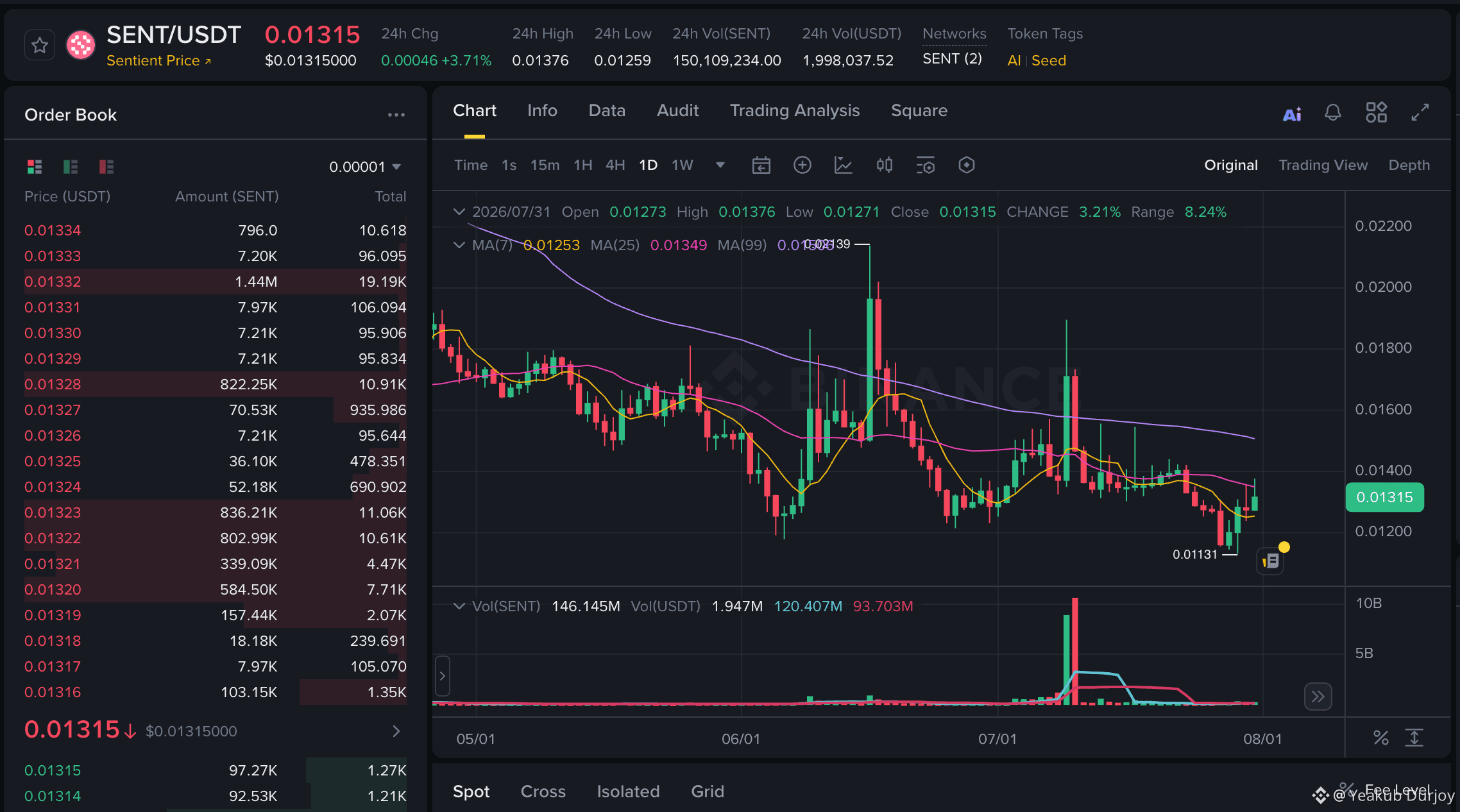Open more time intervals dropdown arrow
Viewport: 1460px width, 812px height.
(720, 165)
